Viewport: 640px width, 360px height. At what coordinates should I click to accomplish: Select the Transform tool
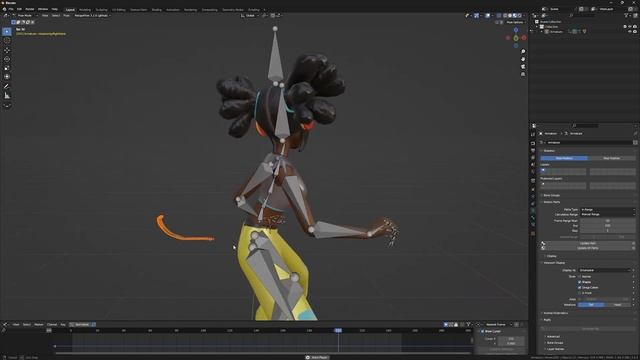pyautogui.click(x=7, y=77)
